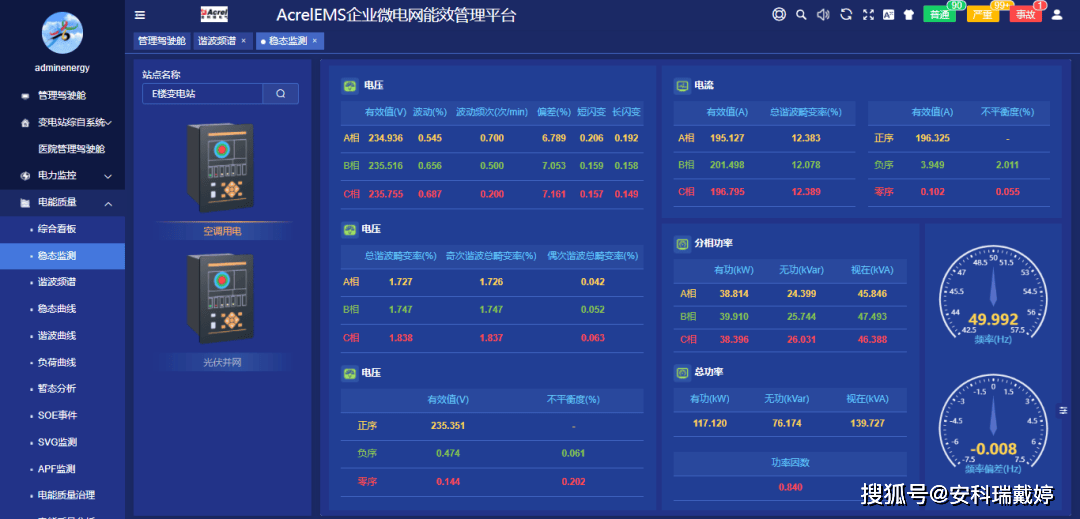Click the 分相功率 panel icon
1080x519 pixels.
click(x=682, y=244)
